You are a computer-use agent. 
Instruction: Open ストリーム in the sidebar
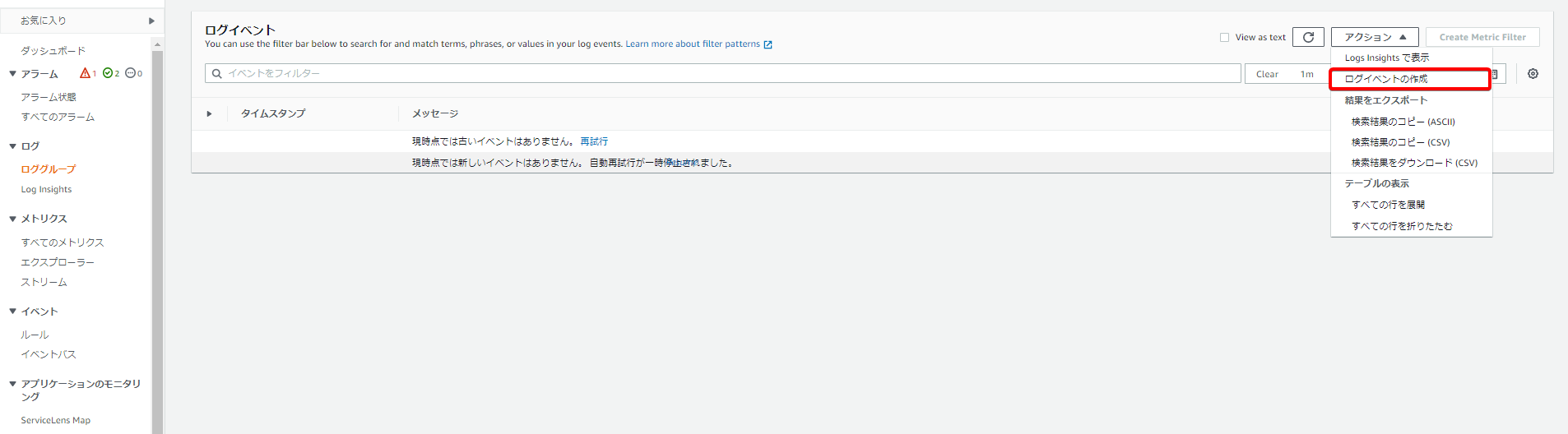(x=44, y=282)
